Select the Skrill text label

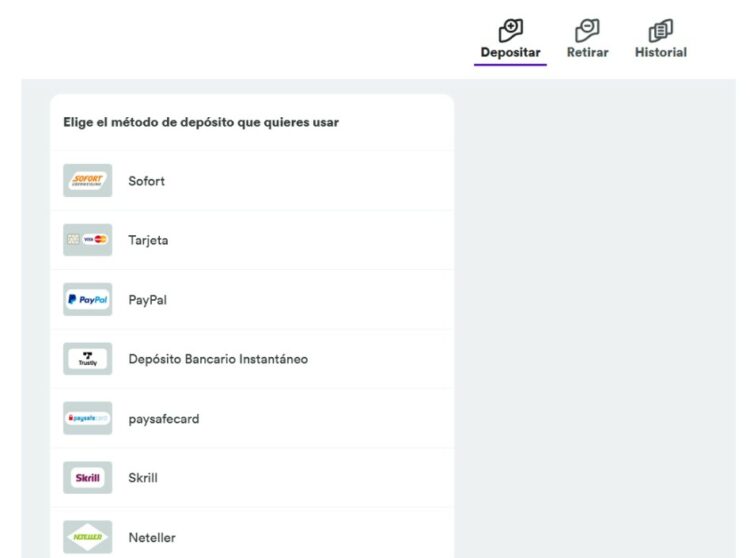143,478
